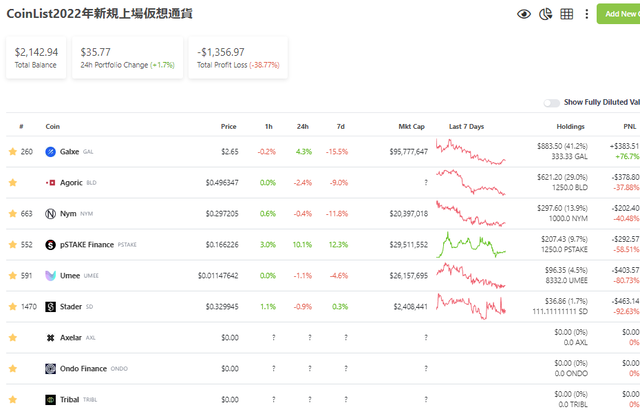
Task: Open the Ondo Finance coin link
Action: pyautogui.click(x=83, y=369)
